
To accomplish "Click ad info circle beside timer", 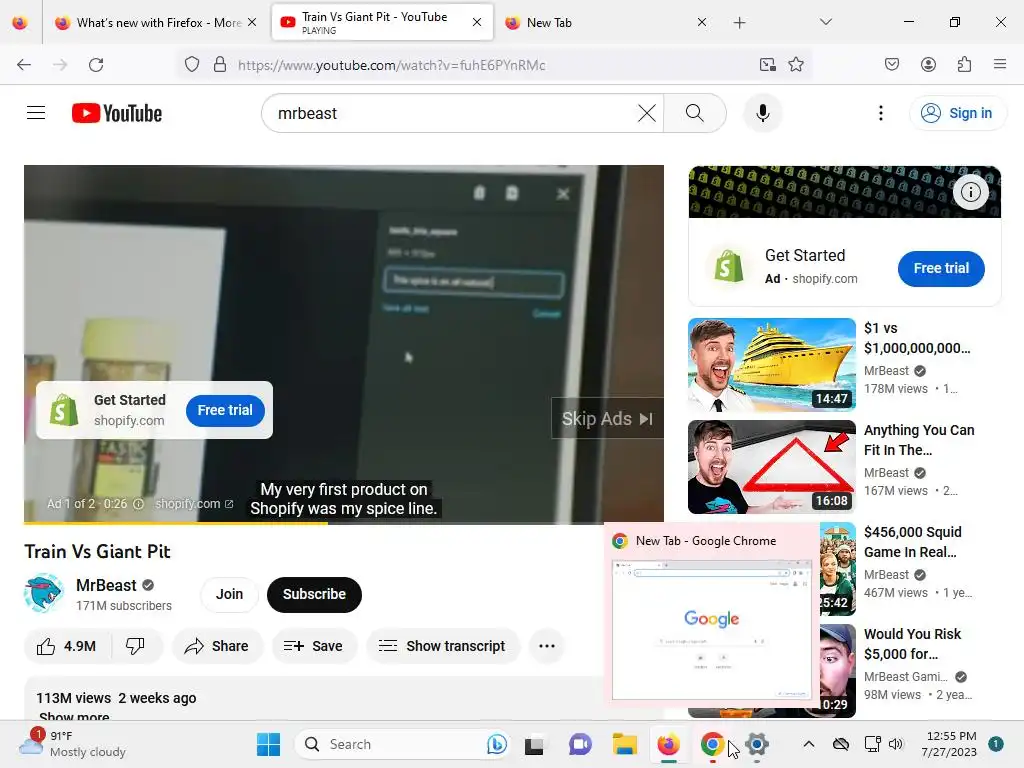I will click(x=138, y=504).
